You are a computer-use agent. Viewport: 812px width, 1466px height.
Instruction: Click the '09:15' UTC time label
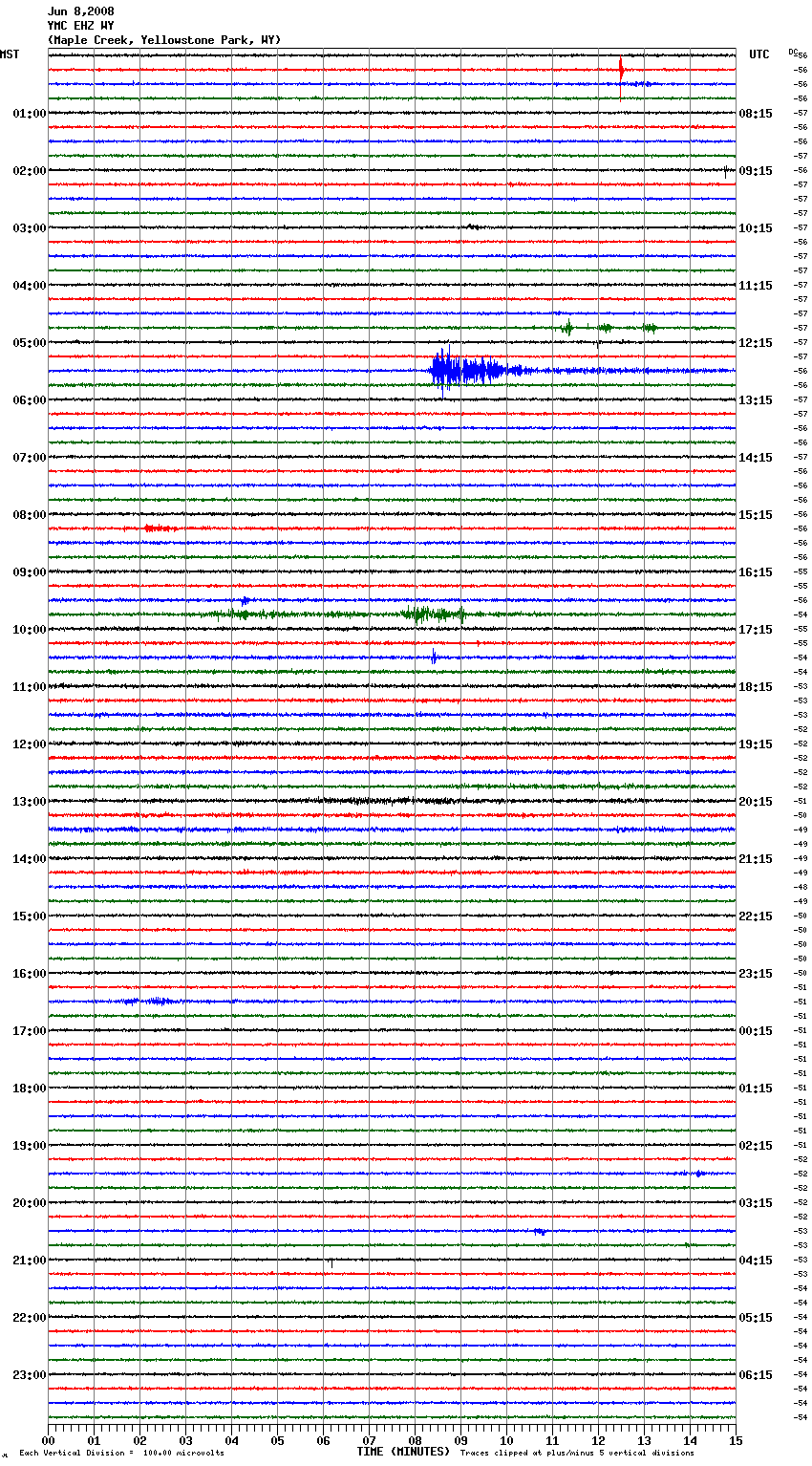756,171
